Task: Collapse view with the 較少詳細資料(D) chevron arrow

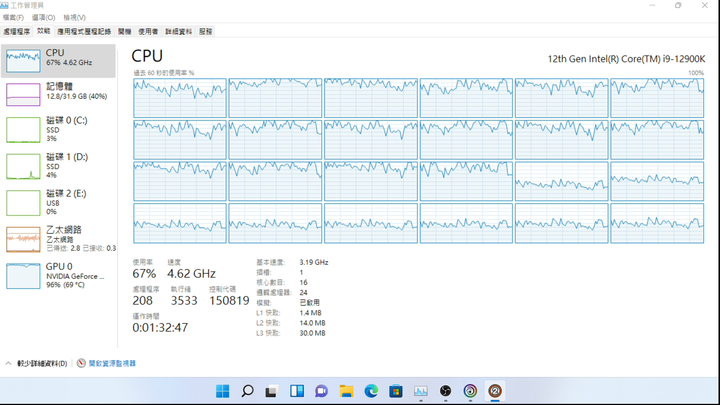Action: (x=8, y=363)
